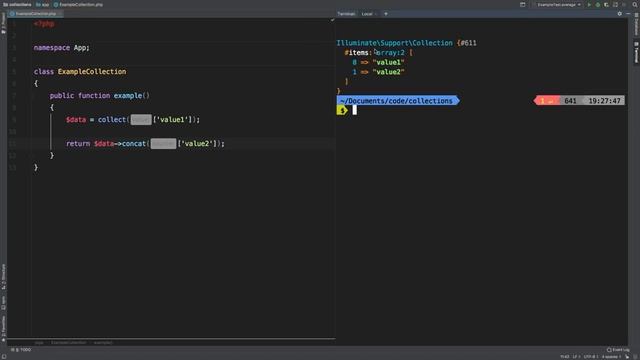Viewport: 640px width, 360px height.
Task: Start debugging with the green bug icon
Action: (x=598, y=4)
